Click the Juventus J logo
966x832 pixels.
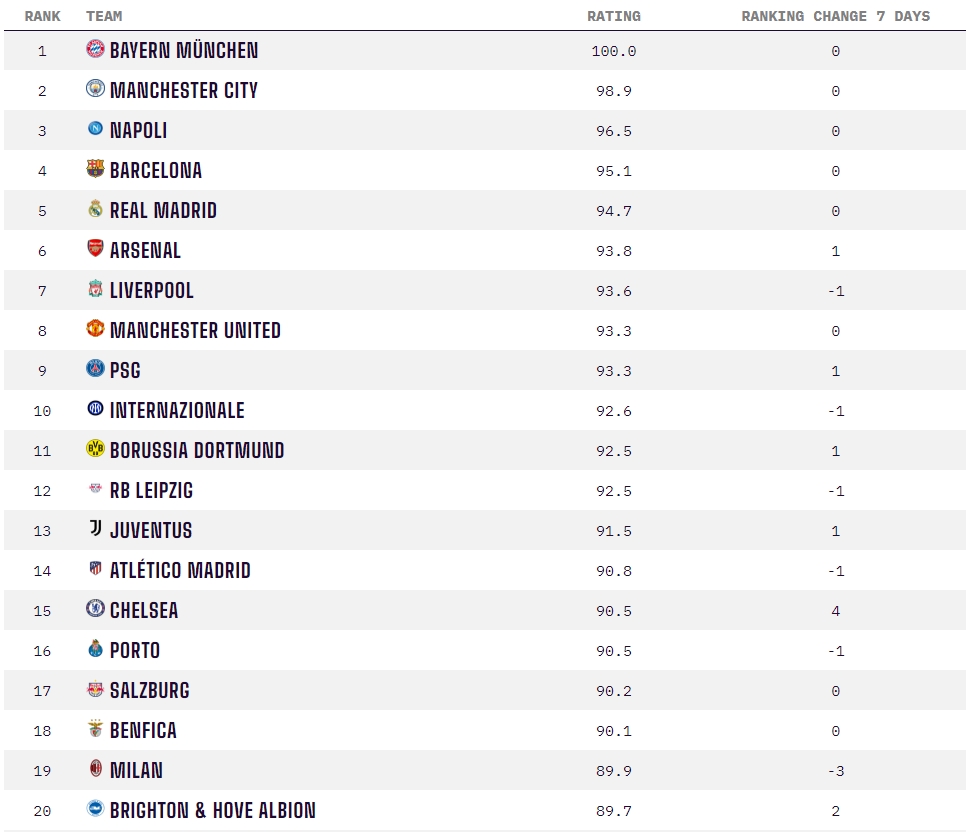click(x=95, y=528)
